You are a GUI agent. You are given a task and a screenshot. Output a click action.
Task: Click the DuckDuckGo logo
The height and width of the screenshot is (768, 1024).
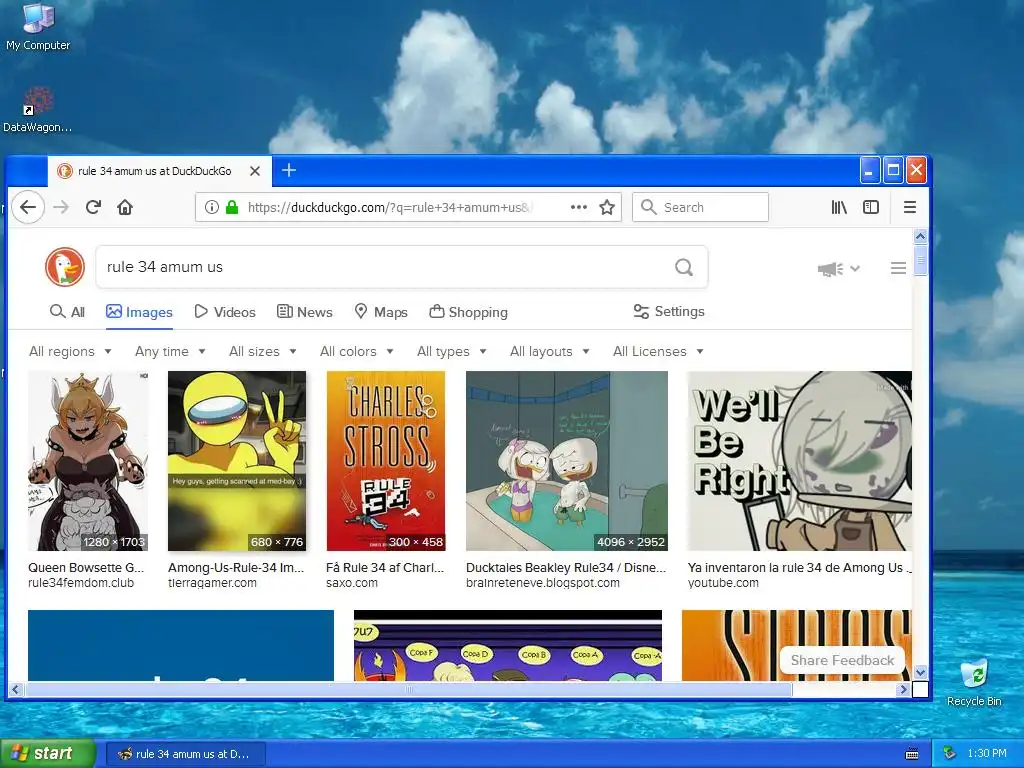pos(65,266)
